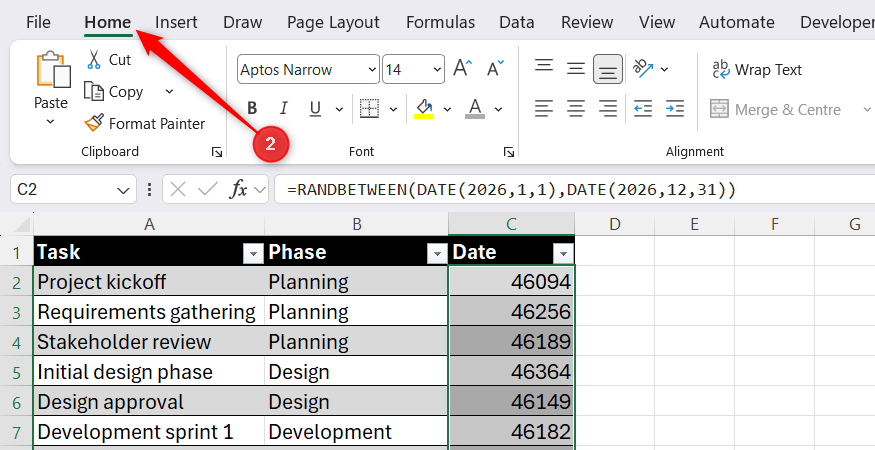875x450 pixels.
Task: Increase the indent
Action: [675, 108]
